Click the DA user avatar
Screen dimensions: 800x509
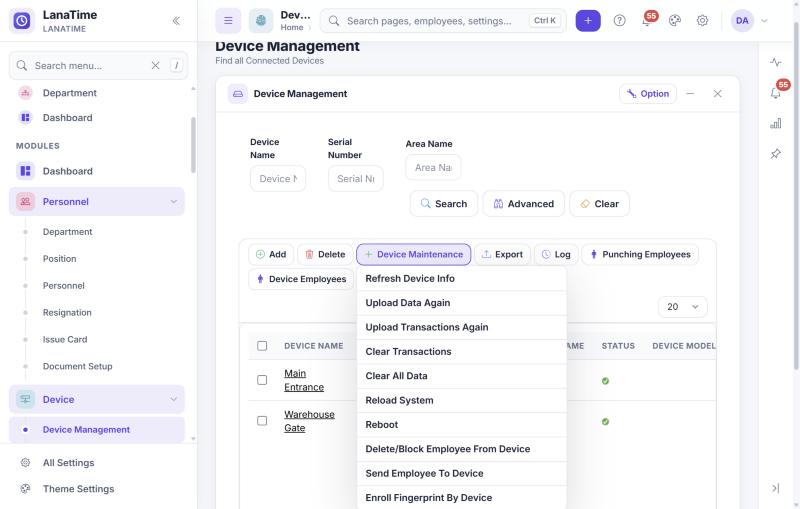(x=742, y=20)
